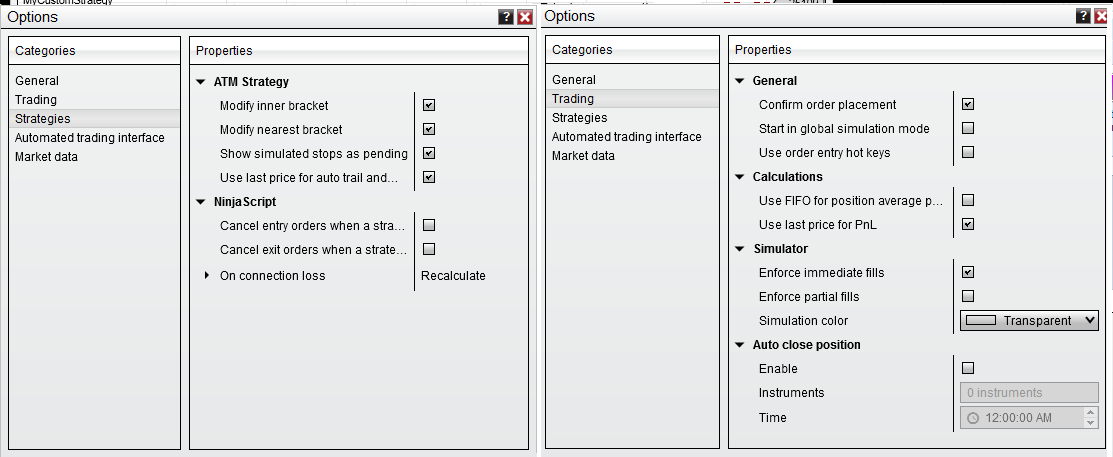Screen dimensions: 1113x457
Task: Click the help question mark icon in left Options window
Action: click(x=506, y=17)
